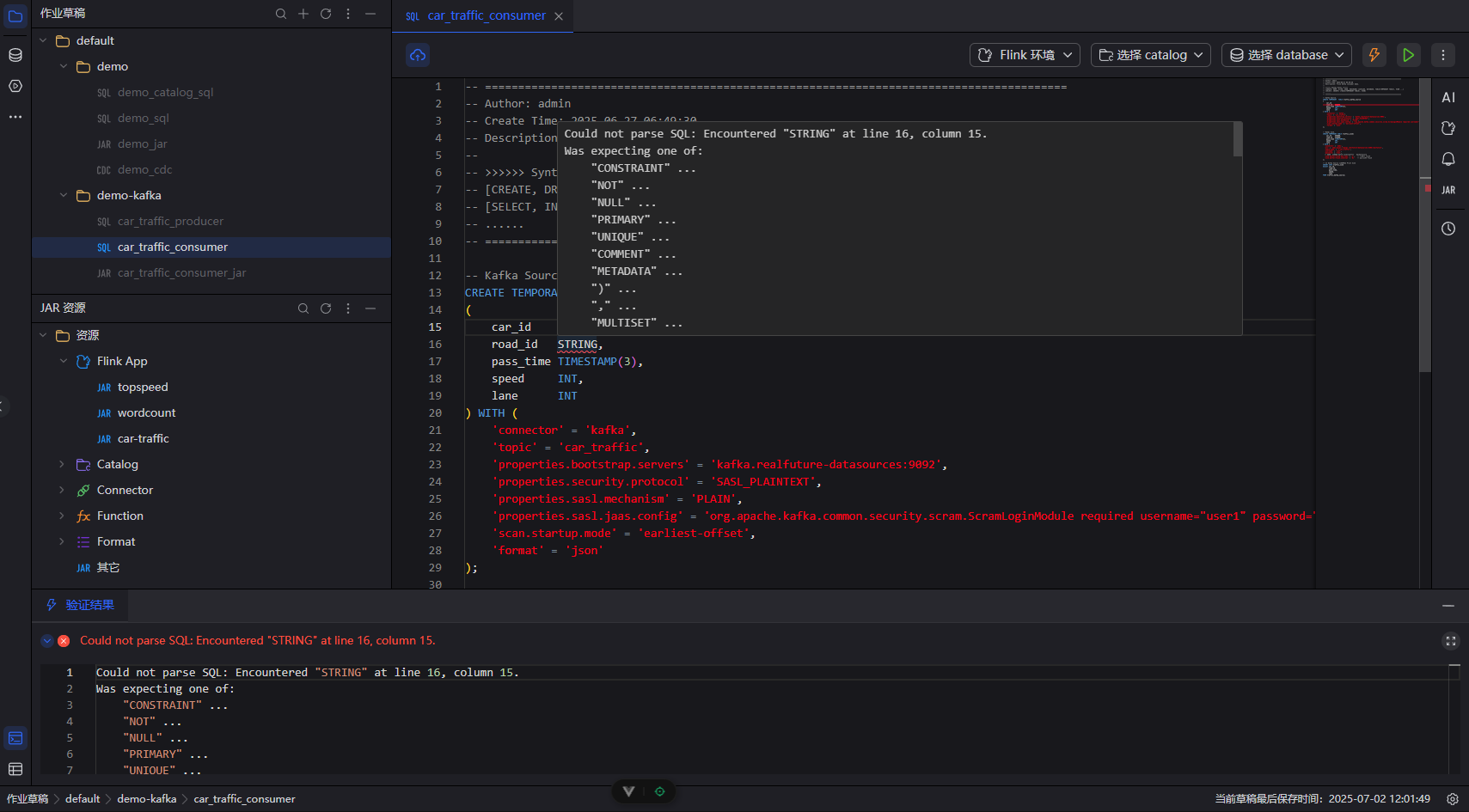Open the Flink environment dropdown
This screenshot has height=812, width=1469.
pyautogui.click(x=1025, y=55)
